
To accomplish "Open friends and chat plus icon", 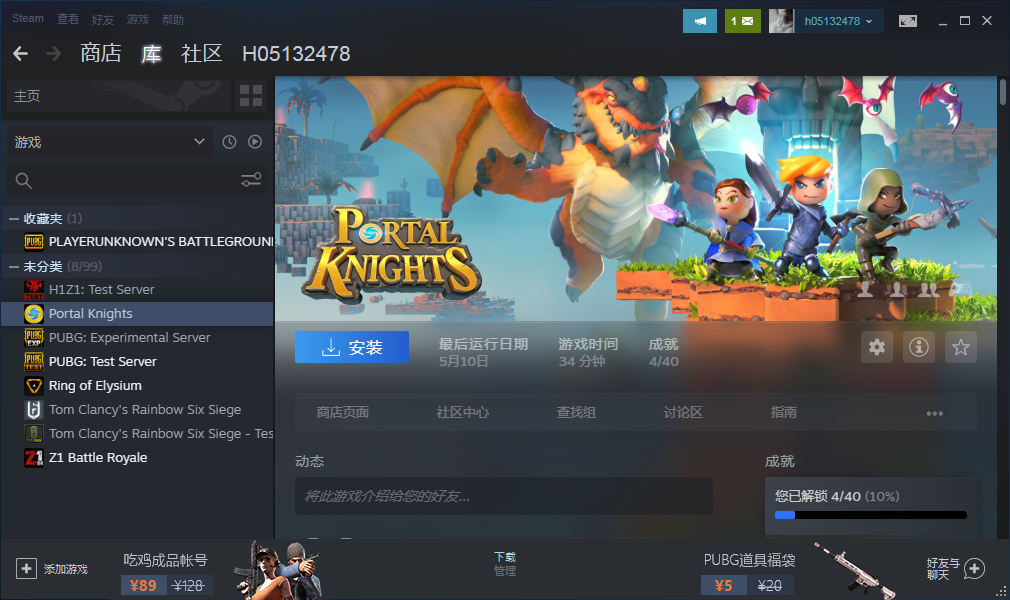I will (974, 568).
